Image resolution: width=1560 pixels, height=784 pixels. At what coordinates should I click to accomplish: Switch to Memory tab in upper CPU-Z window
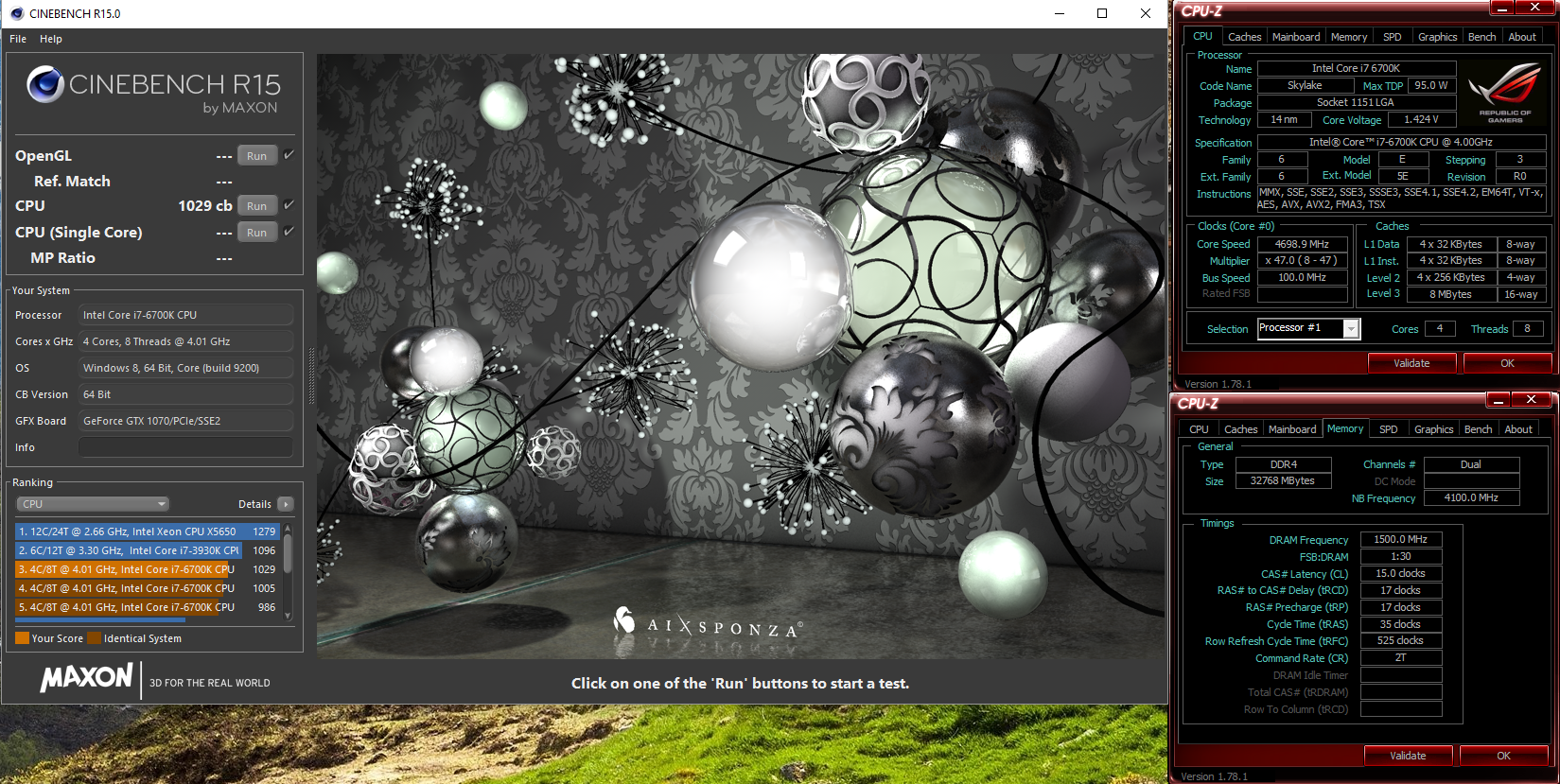pyautogui.click(x=1348, y=37)
